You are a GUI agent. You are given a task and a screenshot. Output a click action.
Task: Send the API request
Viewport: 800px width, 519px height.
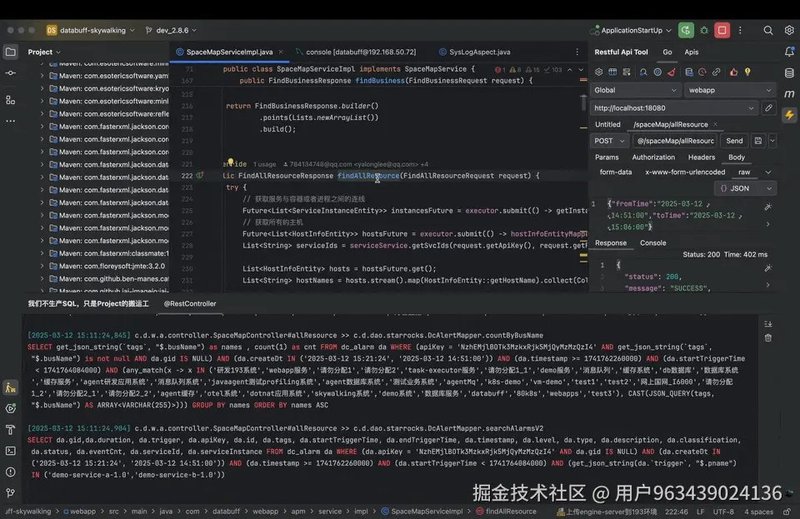(734, 141)
